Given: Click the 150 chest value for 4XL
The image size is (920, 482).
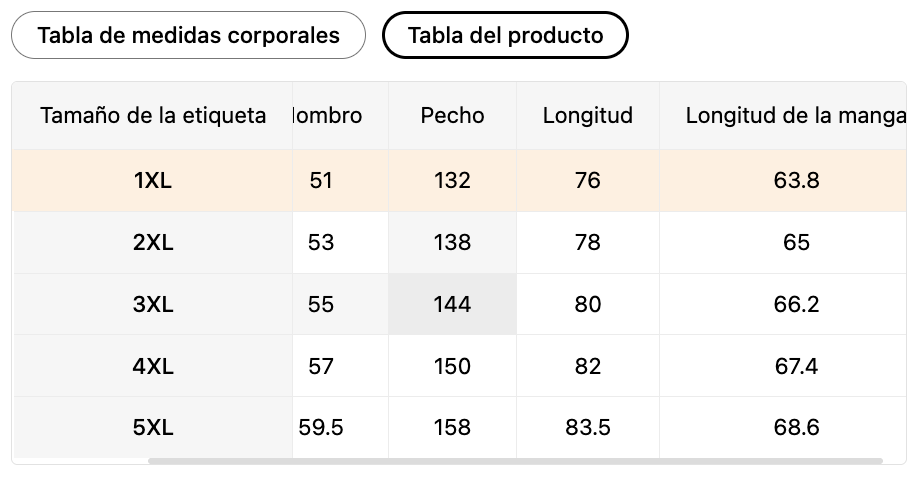Looking at the screenshot, I should pos(452,366).
